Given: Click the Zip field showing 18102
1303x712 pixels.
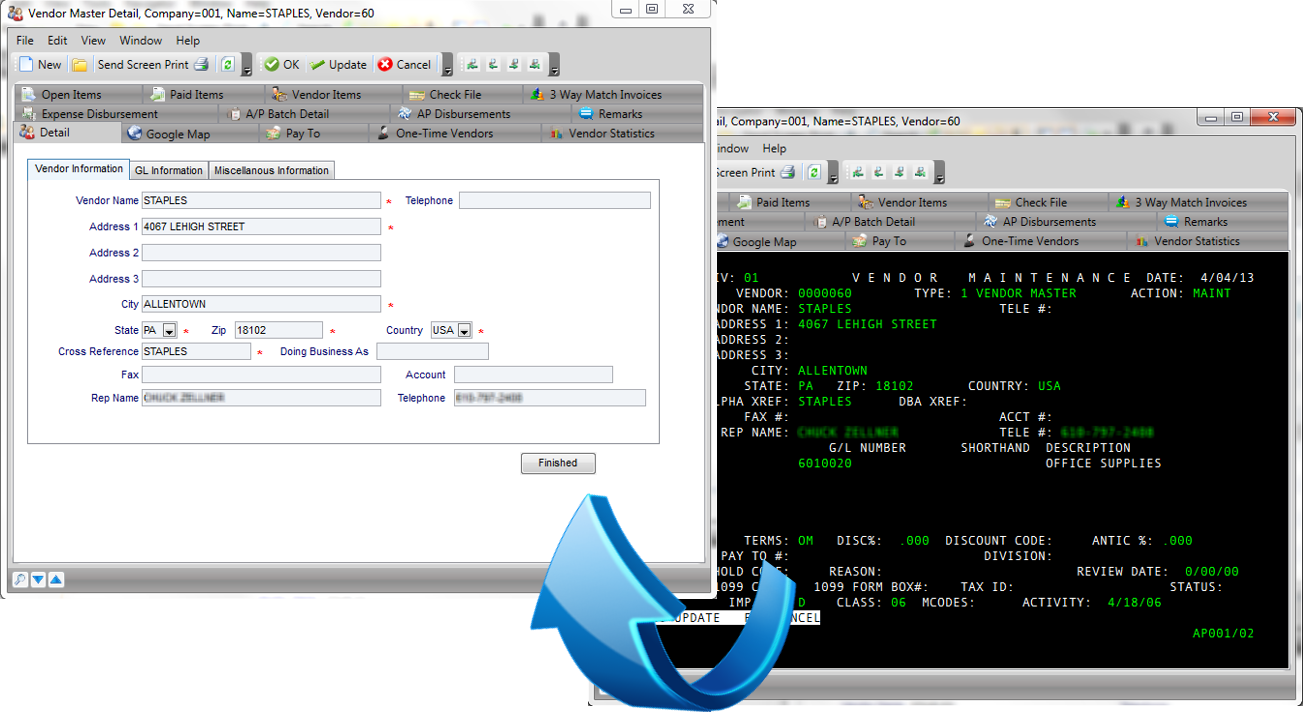Looking at the screenshot, I should pyautogui.click(x=279, y=330).
